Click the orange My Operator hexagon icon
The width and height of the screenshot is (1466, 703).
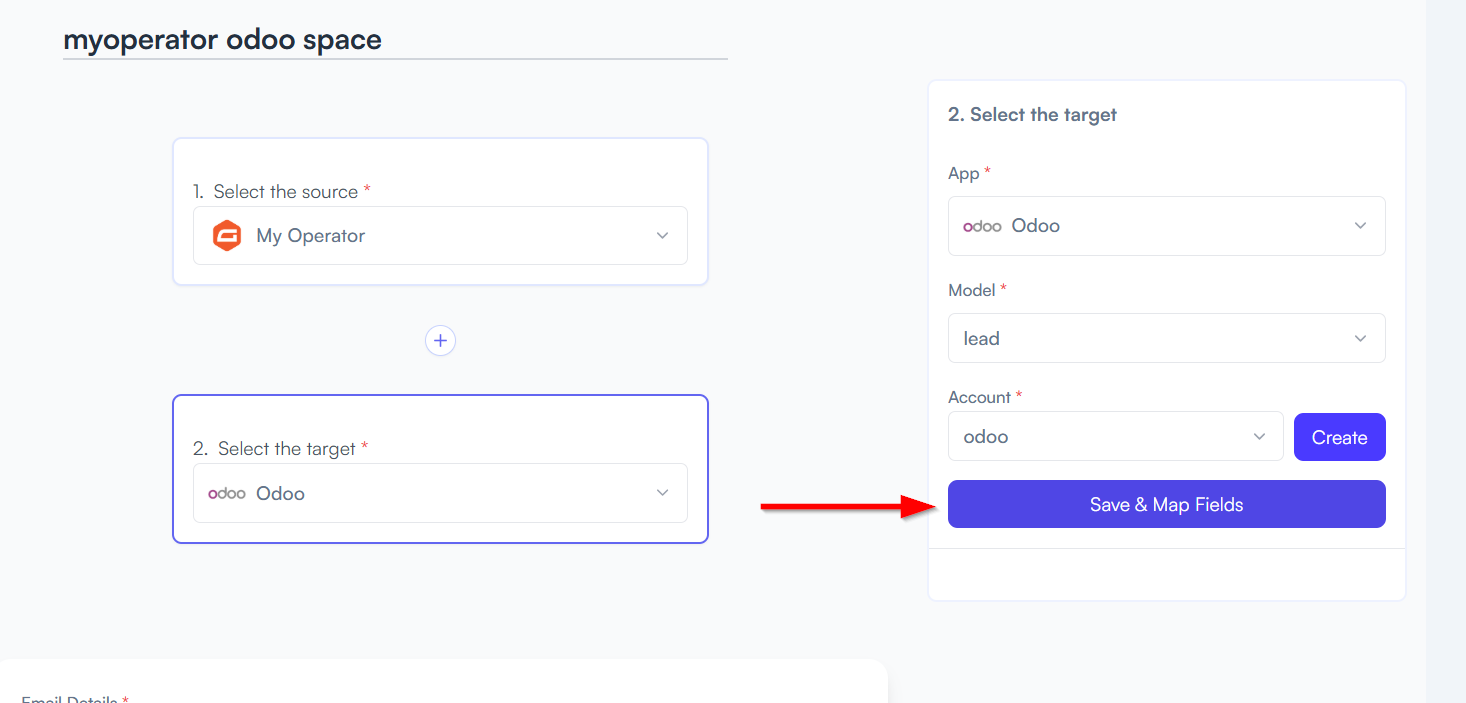click(x=227, y=236)
